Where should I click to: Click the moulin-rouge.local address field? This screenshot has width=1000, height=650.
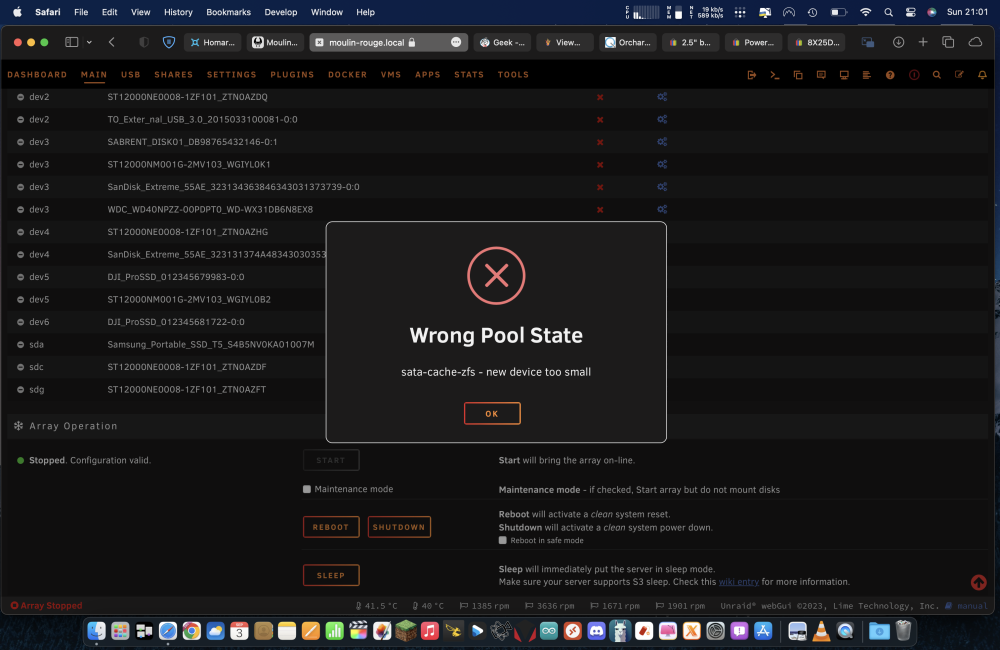[x=389, y=42]
